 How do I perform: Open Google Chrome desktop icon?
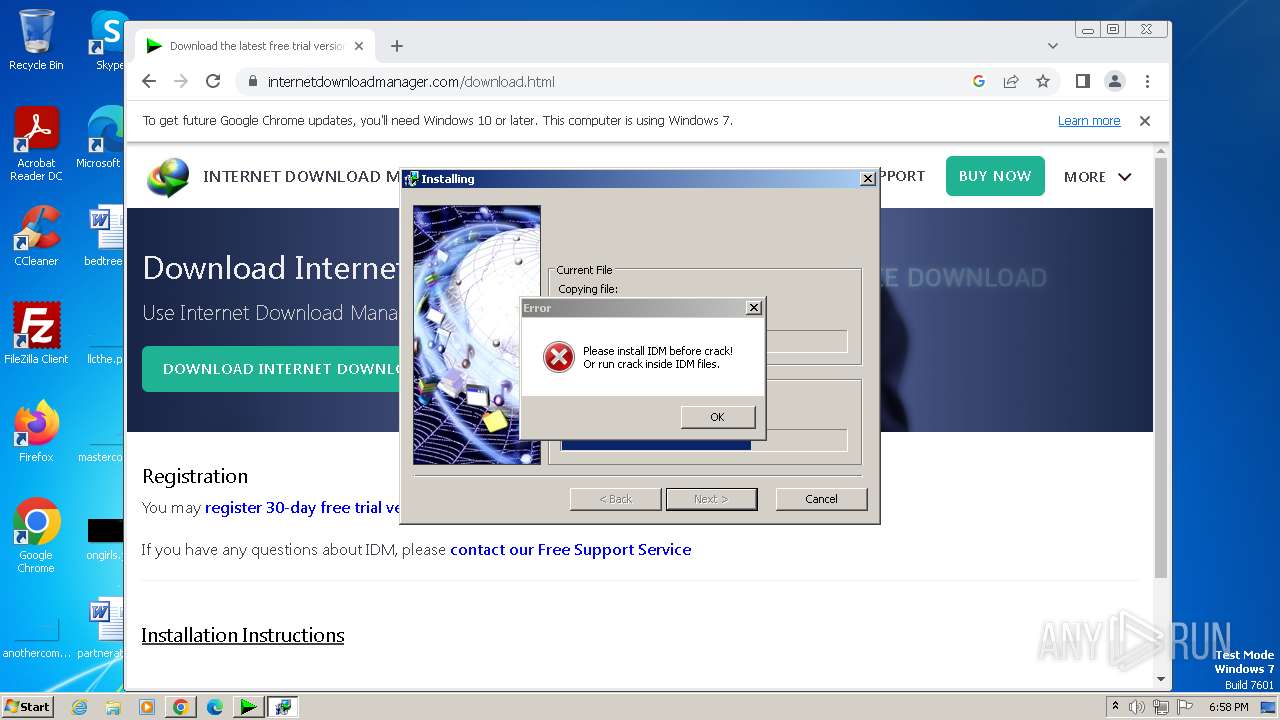point(36,535)
